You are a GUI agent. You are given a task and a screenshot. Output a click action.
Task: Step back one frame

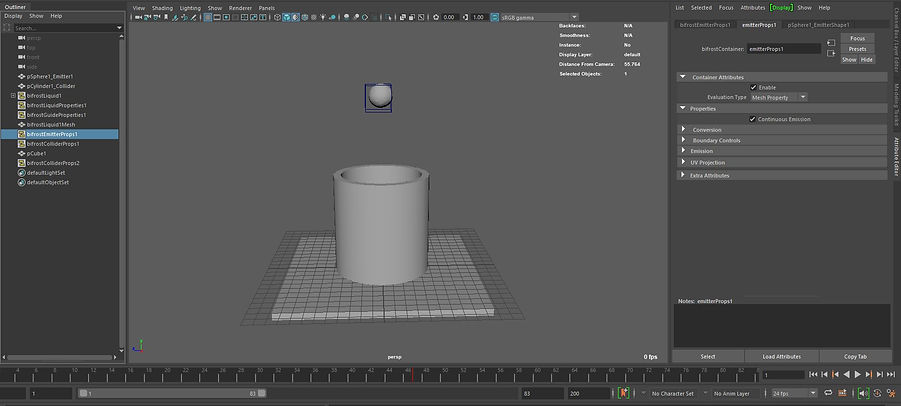[x=824, y=374]
